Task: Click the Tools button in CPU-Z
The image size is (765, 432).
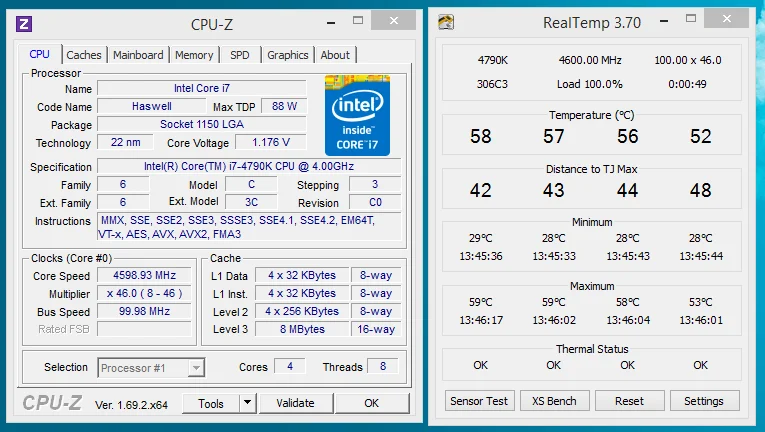Action: (211, 403)
